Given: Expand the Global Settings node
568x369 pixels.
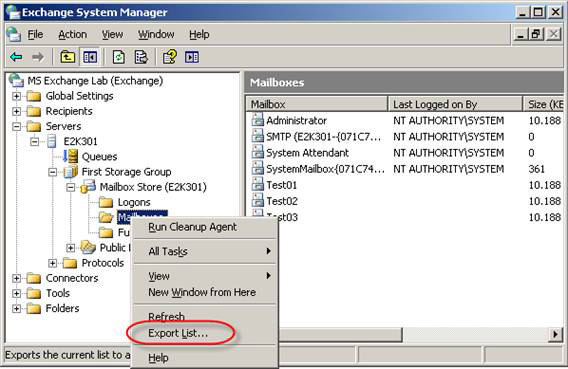Looking at the screenshot, I should point(16,96).
